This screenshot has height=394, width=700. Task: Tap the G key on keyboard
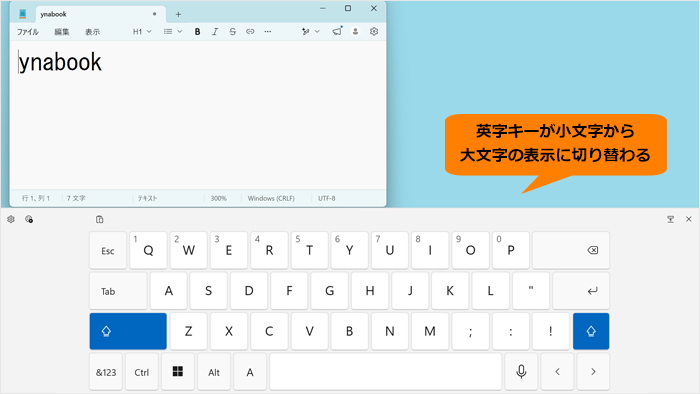pos(329,291)
